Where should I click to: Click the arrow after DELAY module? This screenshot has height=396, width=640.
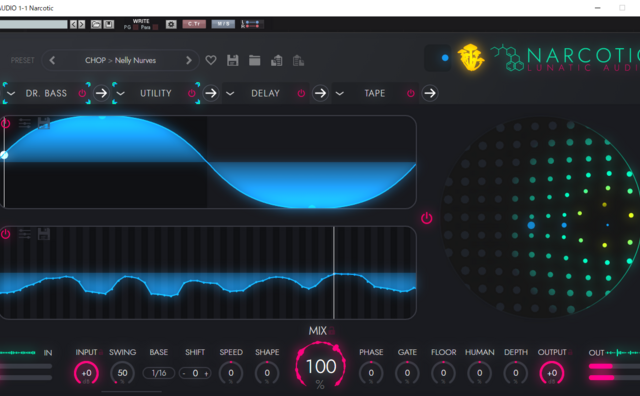(x=320, y=93)
